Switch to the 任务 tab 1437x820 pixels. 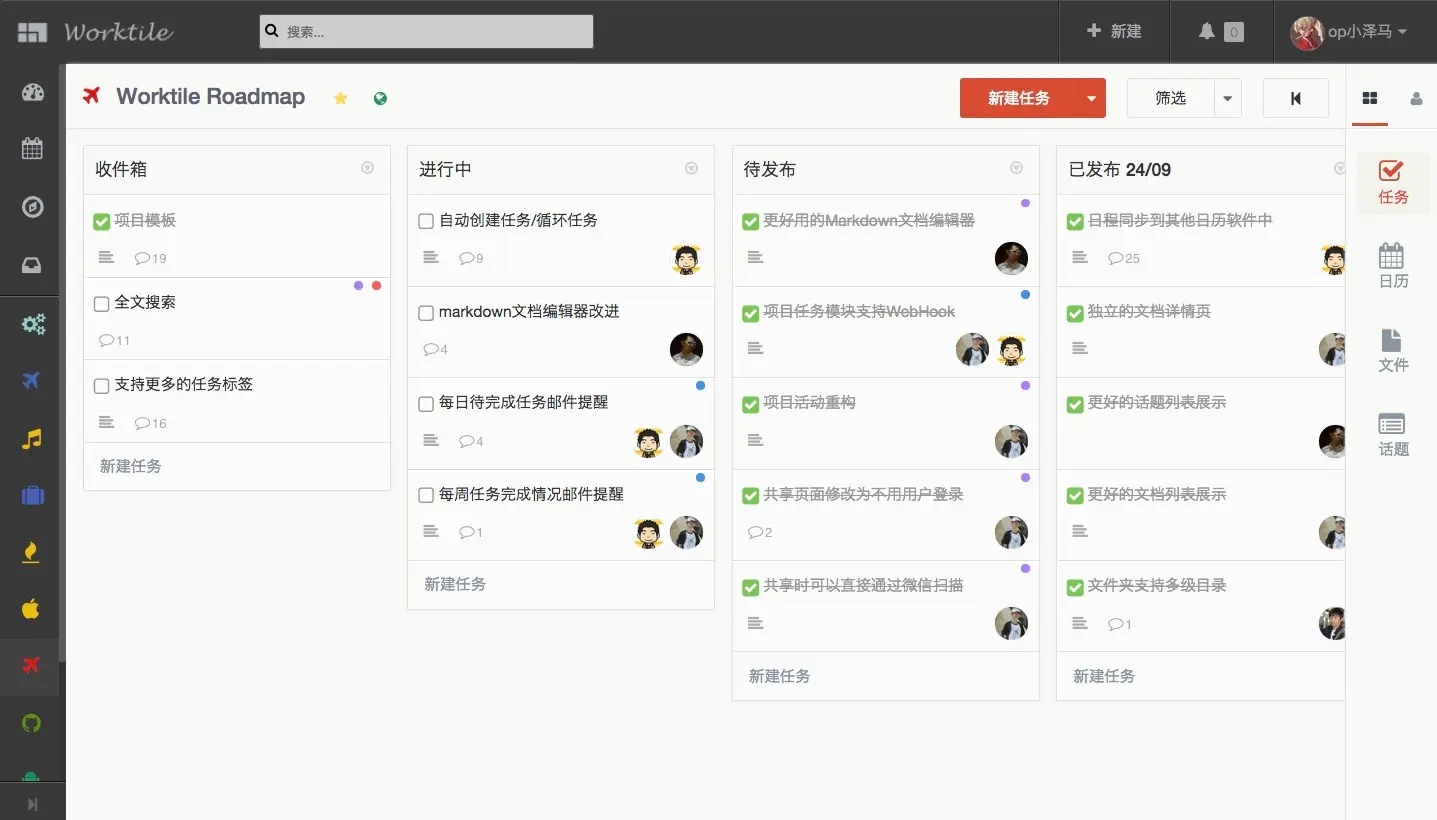[x=1393, y=183]
